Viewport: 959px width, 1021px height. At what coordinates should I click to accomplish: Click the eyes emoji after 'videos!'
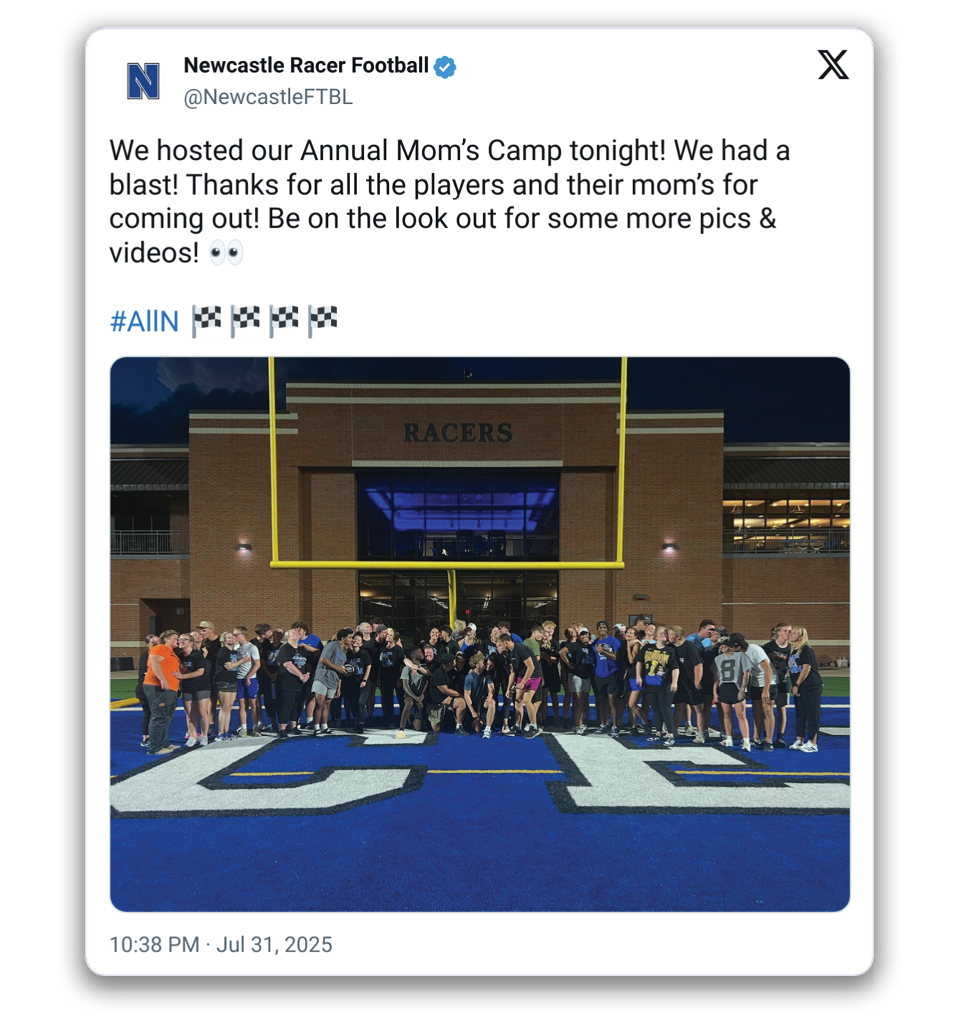click(226, 253)
